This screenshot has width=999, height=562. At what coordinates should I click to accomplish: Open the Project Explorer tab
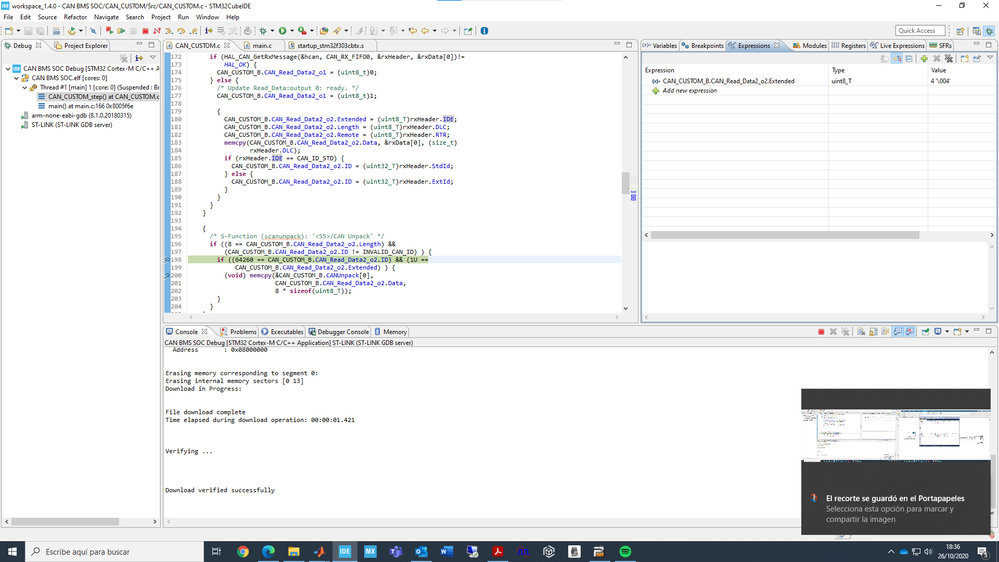point(82,46)
